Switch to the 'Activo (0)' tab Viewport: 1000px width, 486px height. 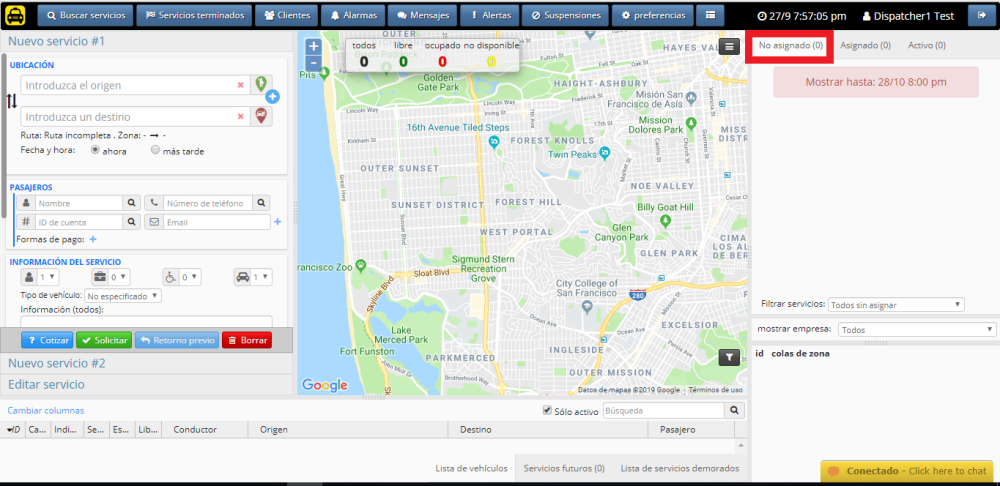coord(927,46)
